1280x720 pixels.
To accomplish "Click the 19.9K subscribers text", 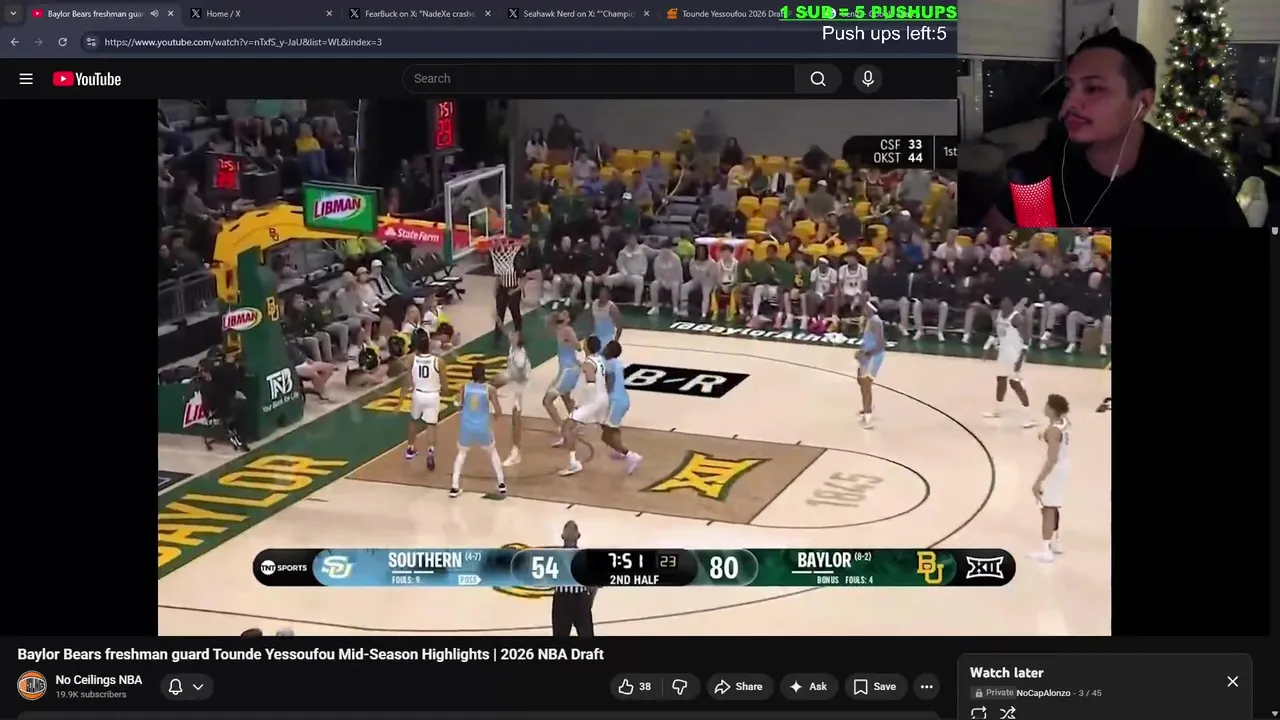I will 91,694.
